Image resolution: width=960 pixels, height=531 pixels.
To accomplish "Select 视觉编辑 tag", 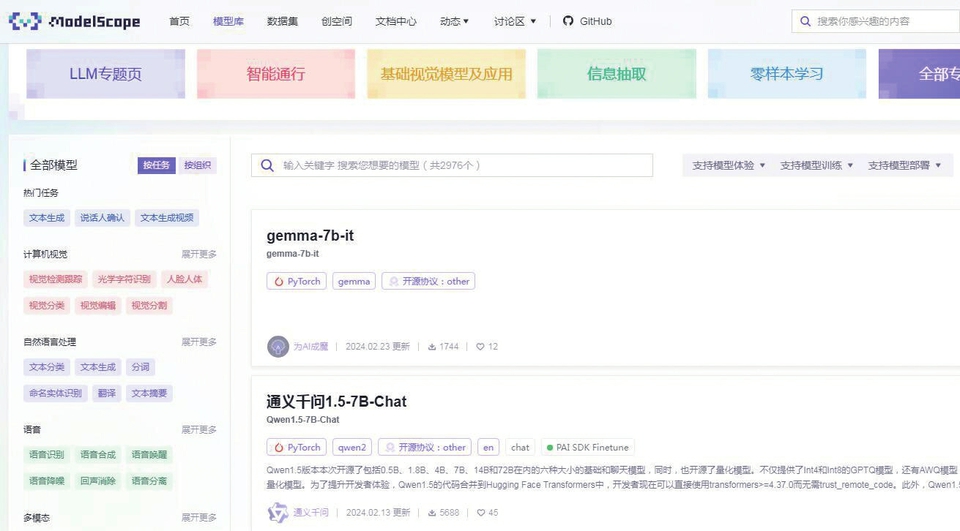I will [98, 306].
